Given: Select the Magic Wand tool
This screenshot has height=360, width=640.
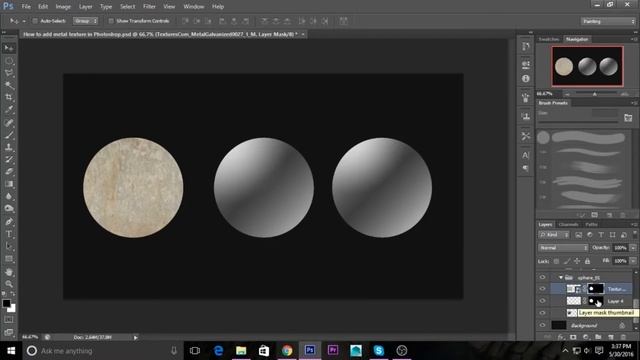Looking at the screenshot, I should [9, 85].
